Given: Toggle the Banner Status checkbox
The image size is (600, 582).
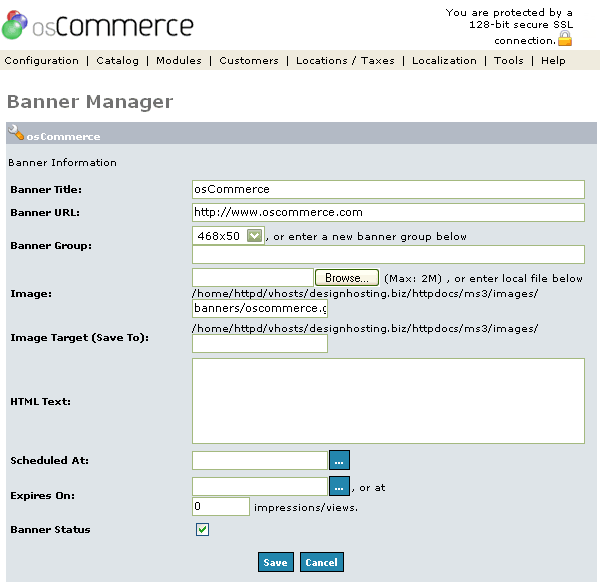Looking at the screenshot, I should [x=202, y=530].
